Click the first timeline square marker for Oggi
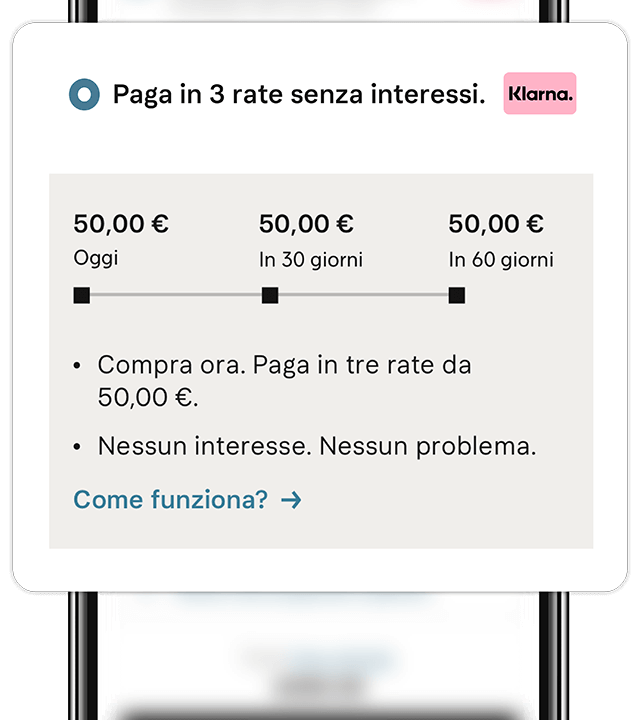 click(x=82, y=295)
